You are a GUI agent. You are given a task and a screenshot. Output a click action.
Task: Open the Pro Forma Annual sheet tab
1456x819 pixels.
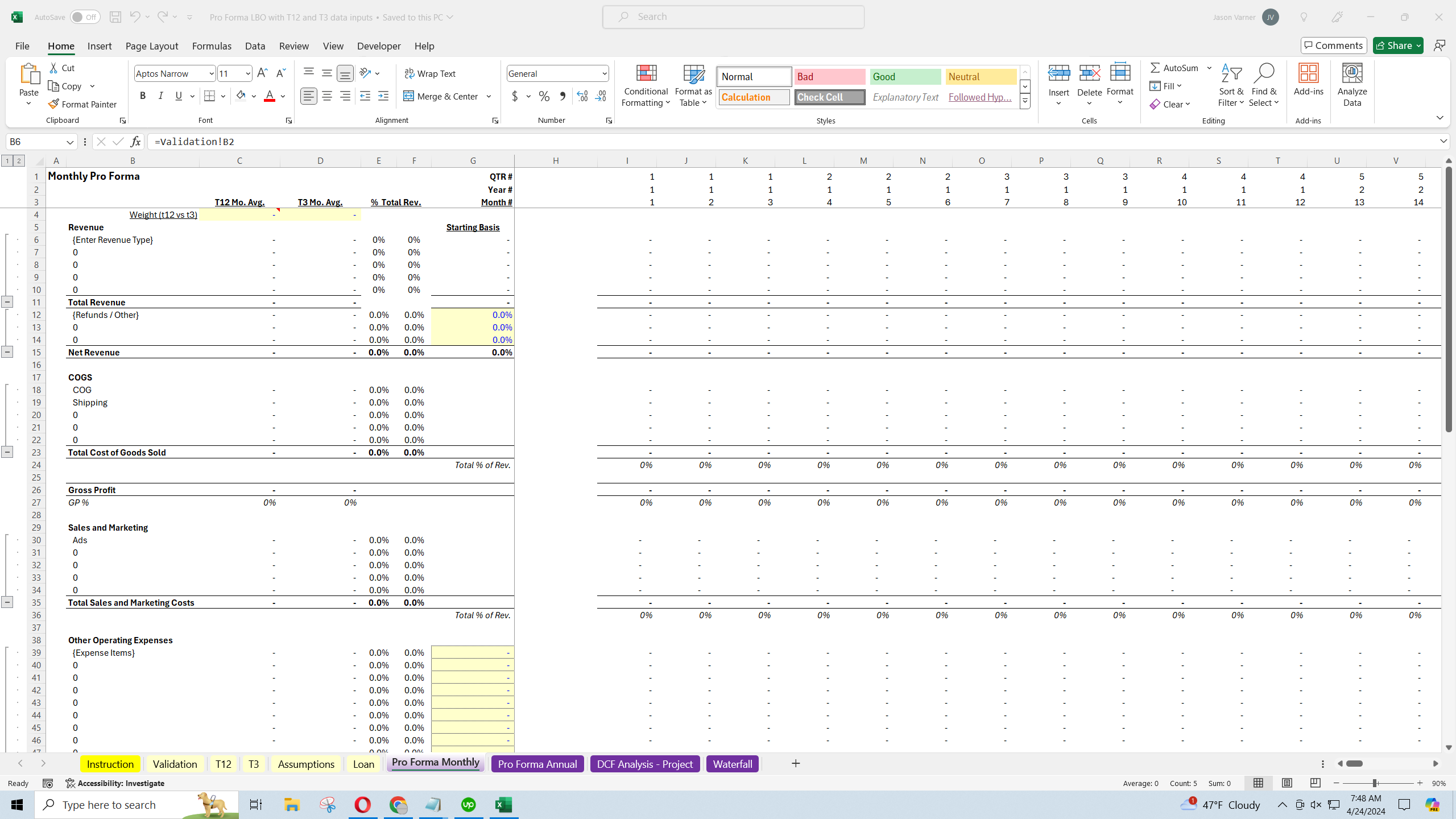point(536,764)
